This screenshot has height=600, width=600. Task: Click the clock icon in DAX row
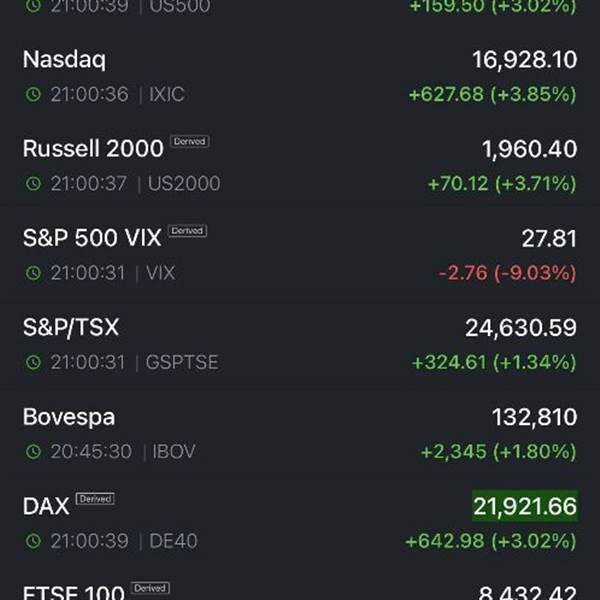click(33, 541)
